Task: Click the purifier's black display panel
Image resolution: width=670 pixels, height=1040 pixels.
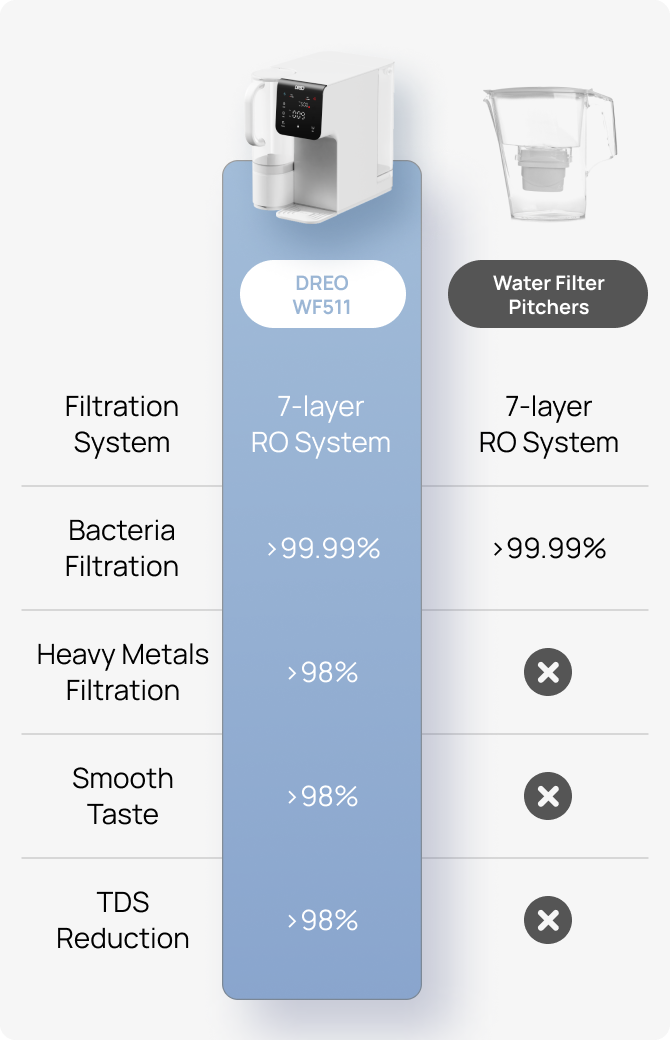Action: pos(301,109)
